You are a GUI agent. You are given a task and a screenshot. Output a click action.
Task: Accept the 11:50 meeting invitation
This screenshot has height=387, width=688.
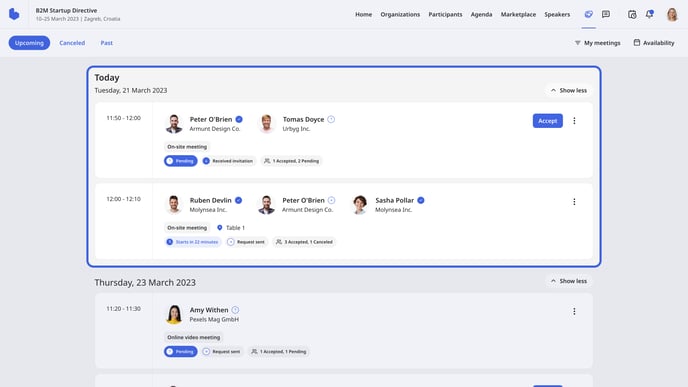548,121
